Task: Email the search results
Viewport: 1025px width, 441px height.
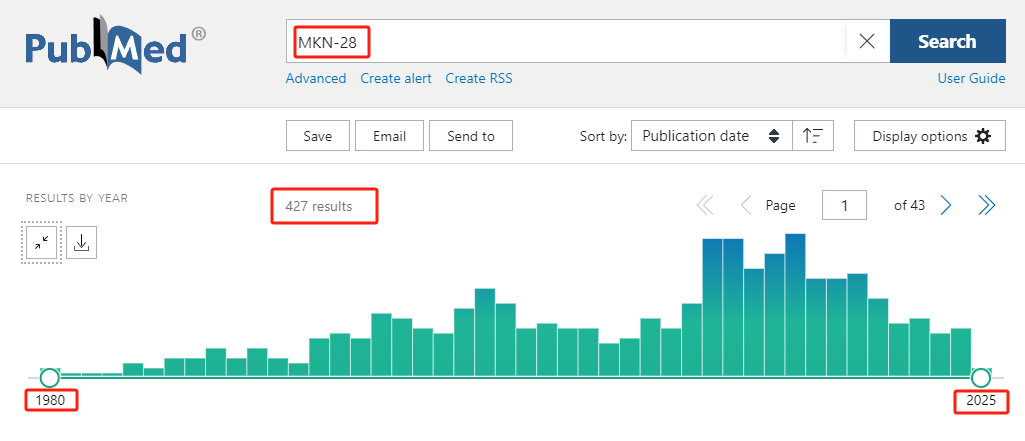Action: (390, 136)
